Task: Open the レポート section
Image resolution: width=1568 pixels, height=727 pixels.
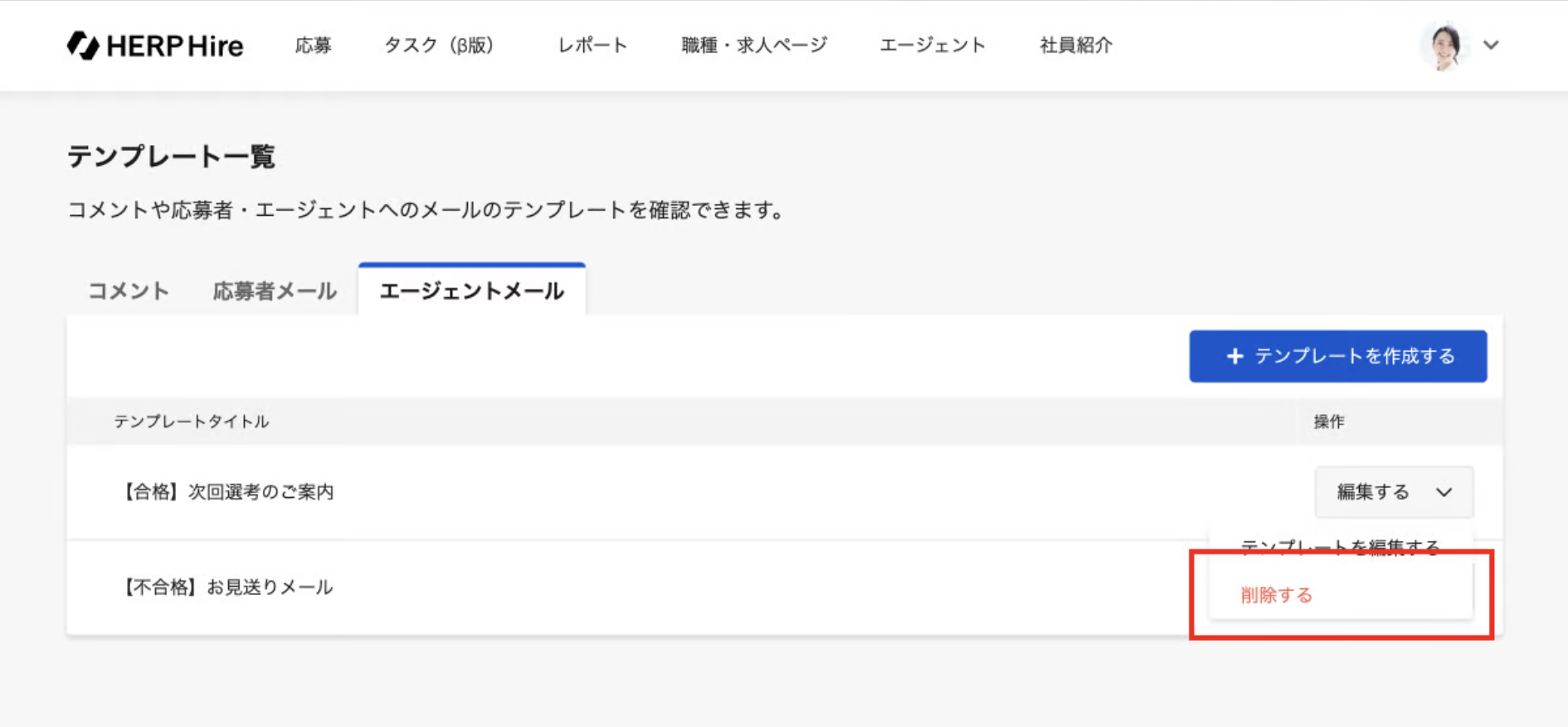Action: (592, 46)
